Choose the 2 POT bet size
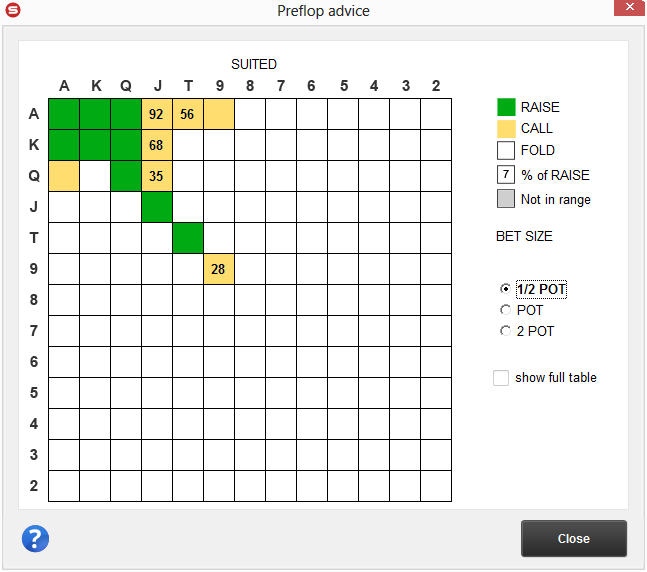This screenshot has width=647, height=572. (505, 331)
